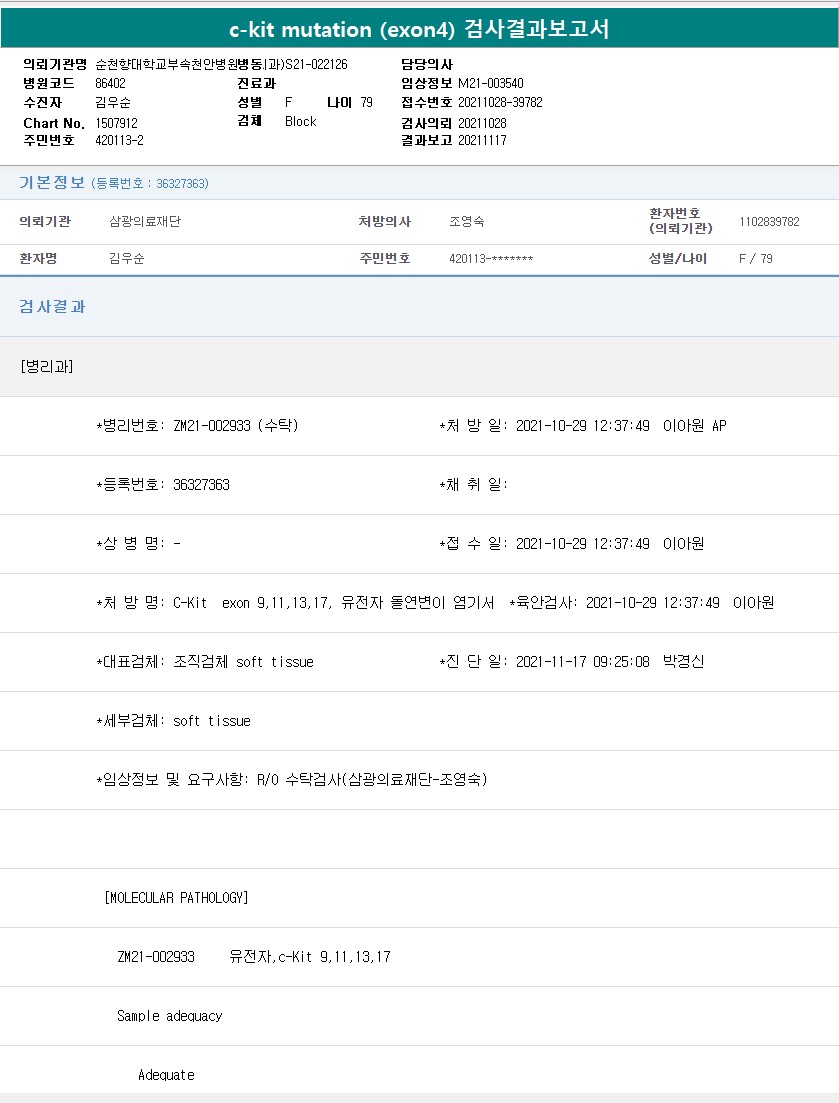This screenshot has width=839, height=1103.
Task: Click the 처방일 timestamp 2021-10-29 12:37:49
Action: point(582,426)
